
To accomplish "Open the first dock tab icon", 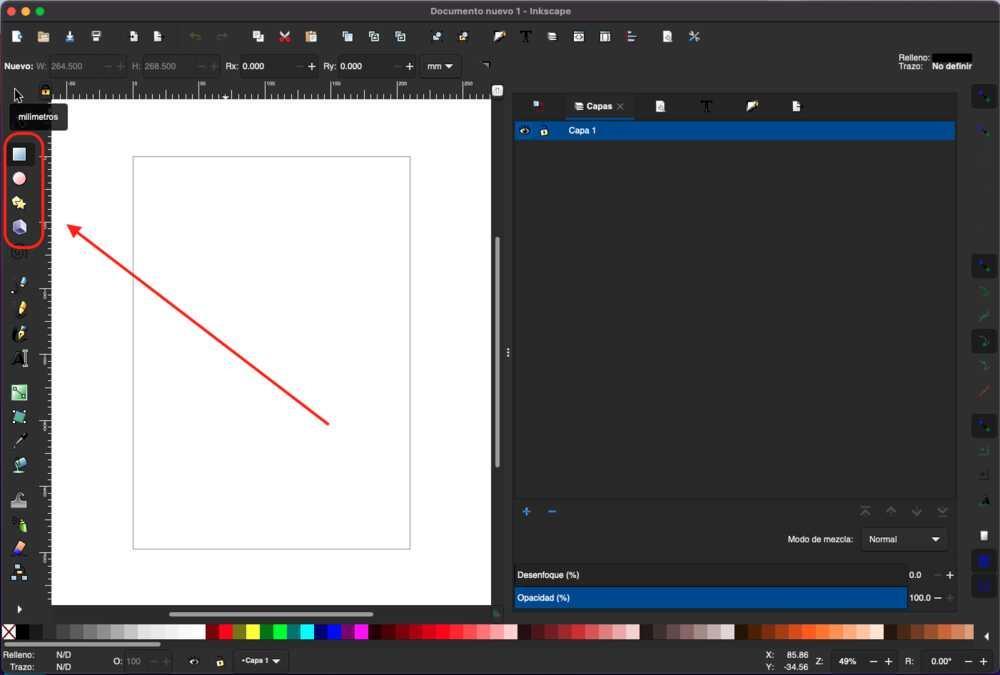I will [537, 105].
